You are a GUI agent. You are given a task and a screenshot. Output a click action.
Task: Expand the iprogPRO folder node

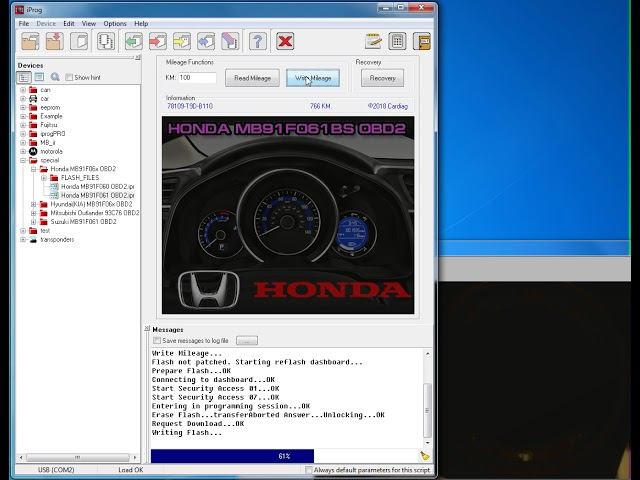click(23, 134)
